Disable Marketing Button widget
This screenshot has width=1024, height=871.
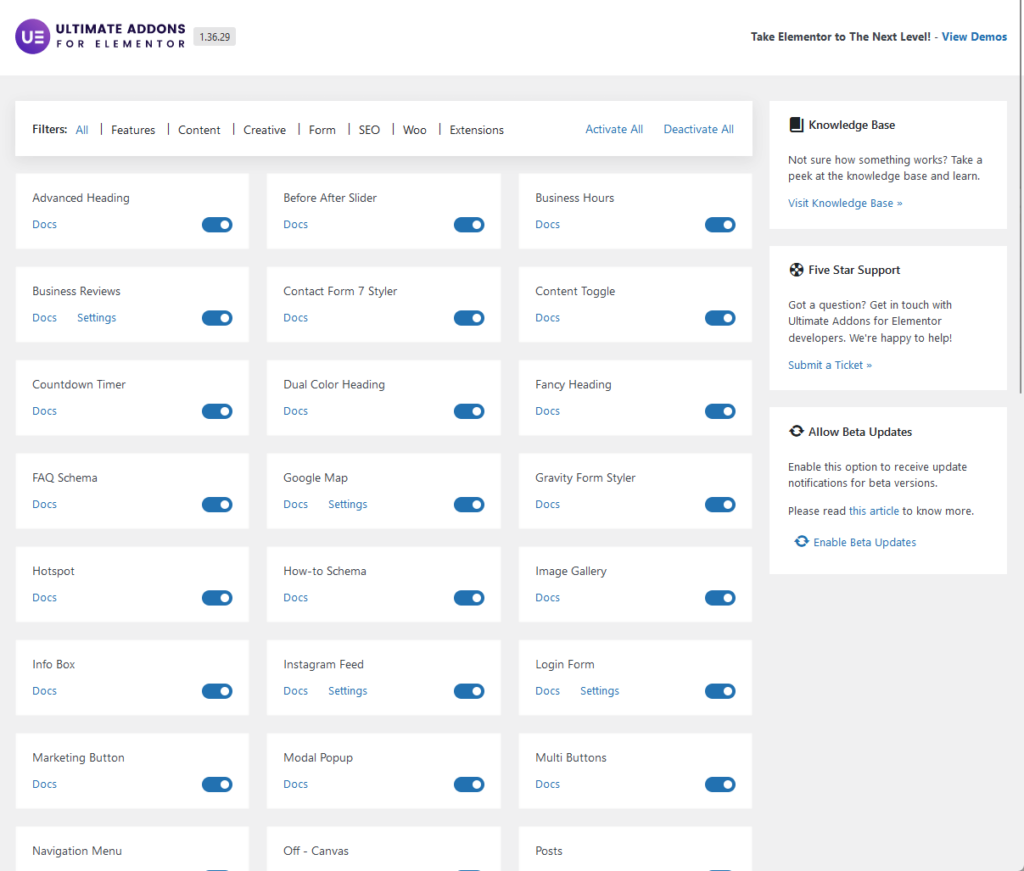(x=217, y=785)
